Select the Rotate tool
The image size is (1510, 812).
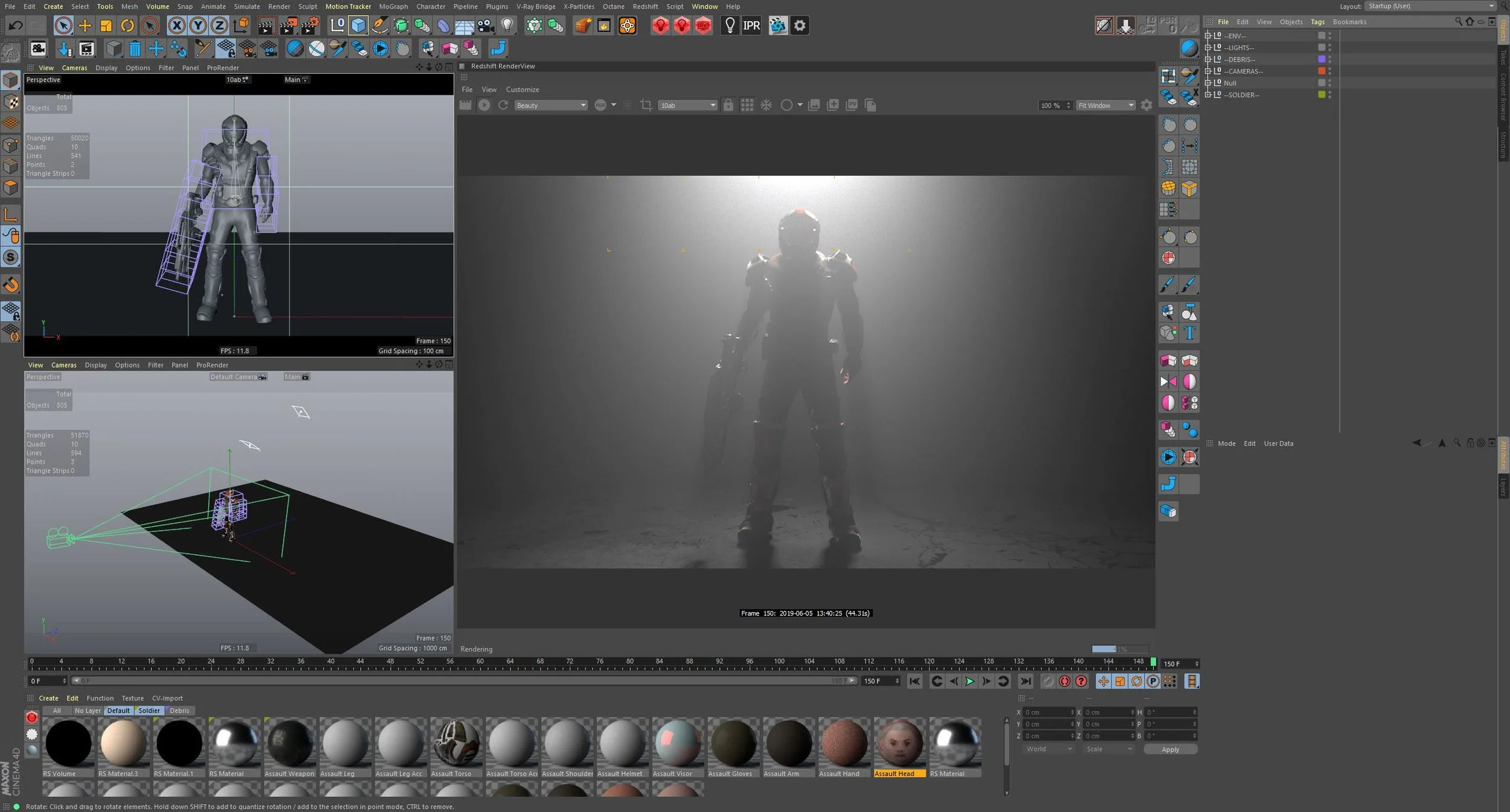pos(127,25)
